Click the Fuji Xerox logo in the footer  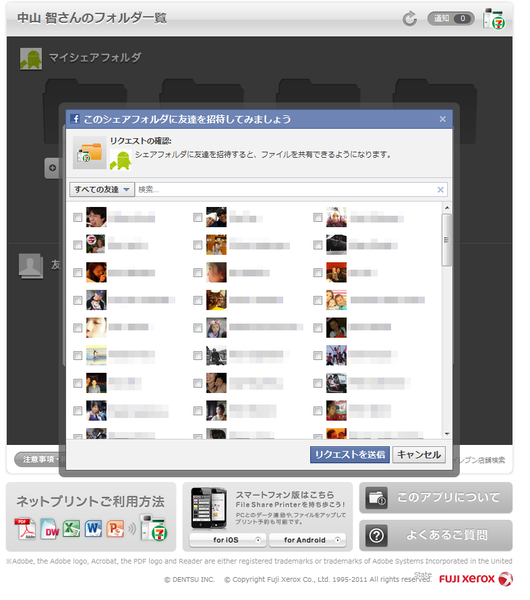tap(476, 579)
